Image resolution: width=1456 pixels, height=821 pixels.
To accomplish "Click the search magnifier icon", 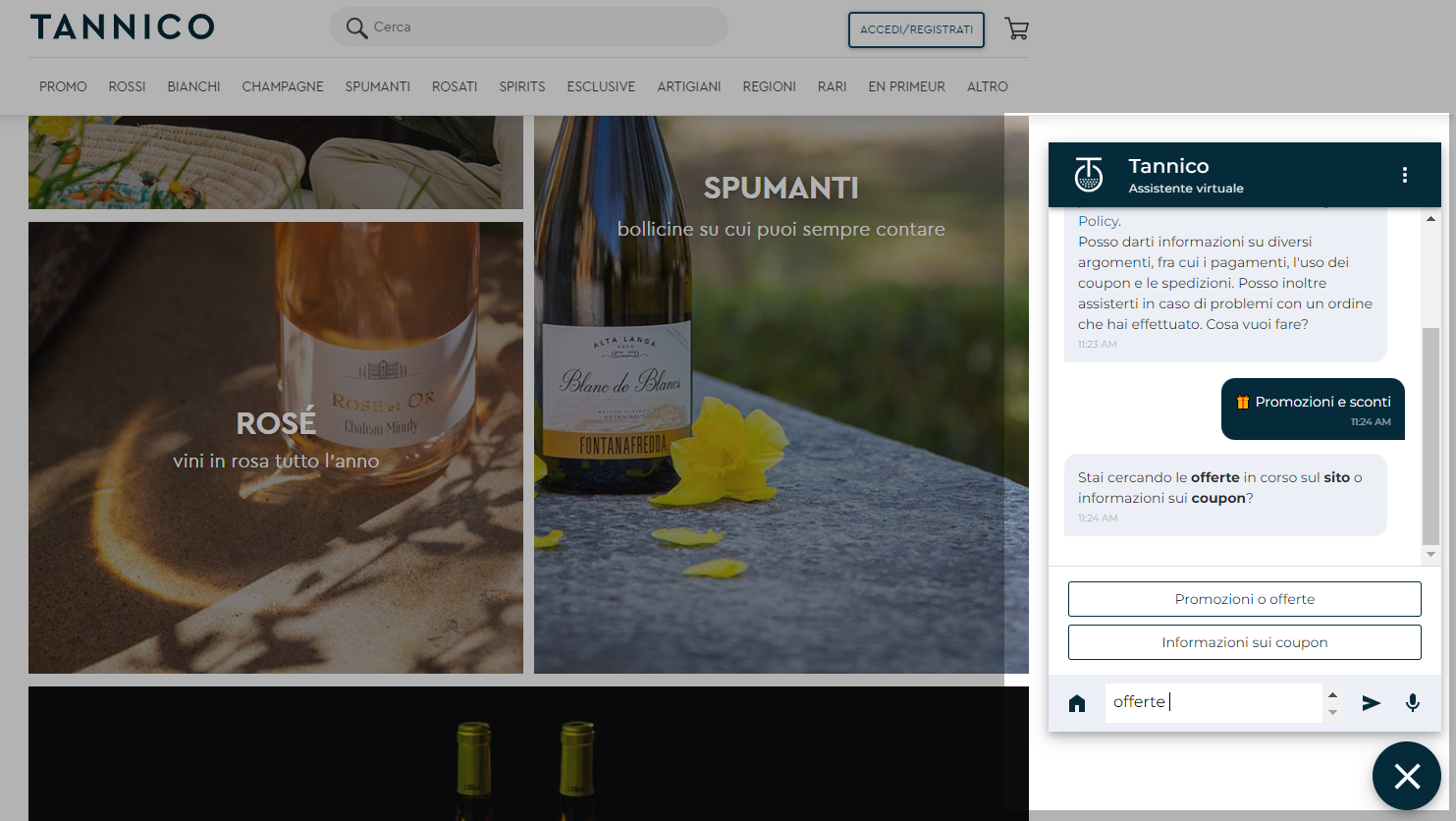I will click(x=356, y=28).
